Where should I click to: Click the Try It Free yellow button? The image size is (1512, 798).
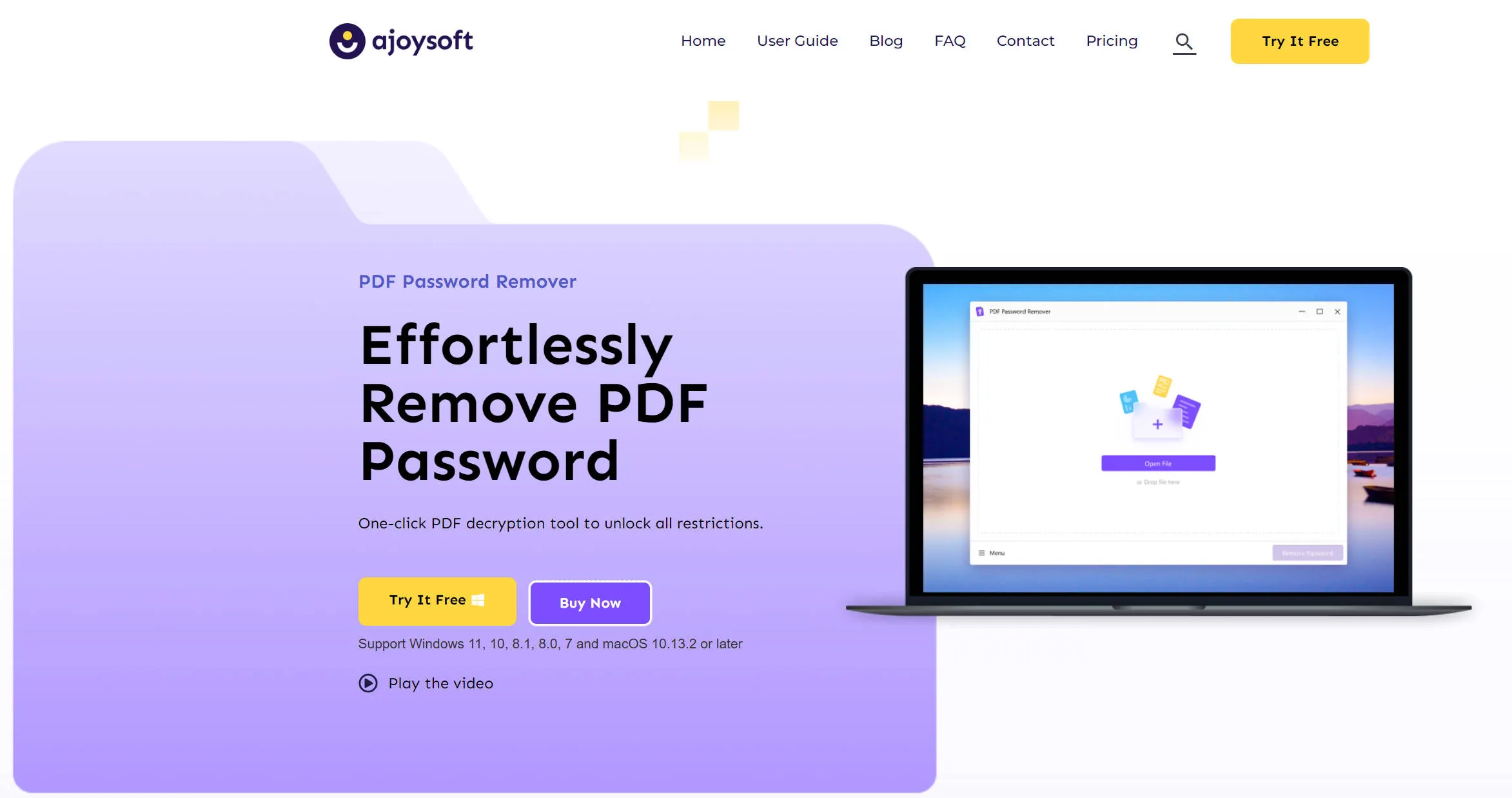click(1300, 41)
